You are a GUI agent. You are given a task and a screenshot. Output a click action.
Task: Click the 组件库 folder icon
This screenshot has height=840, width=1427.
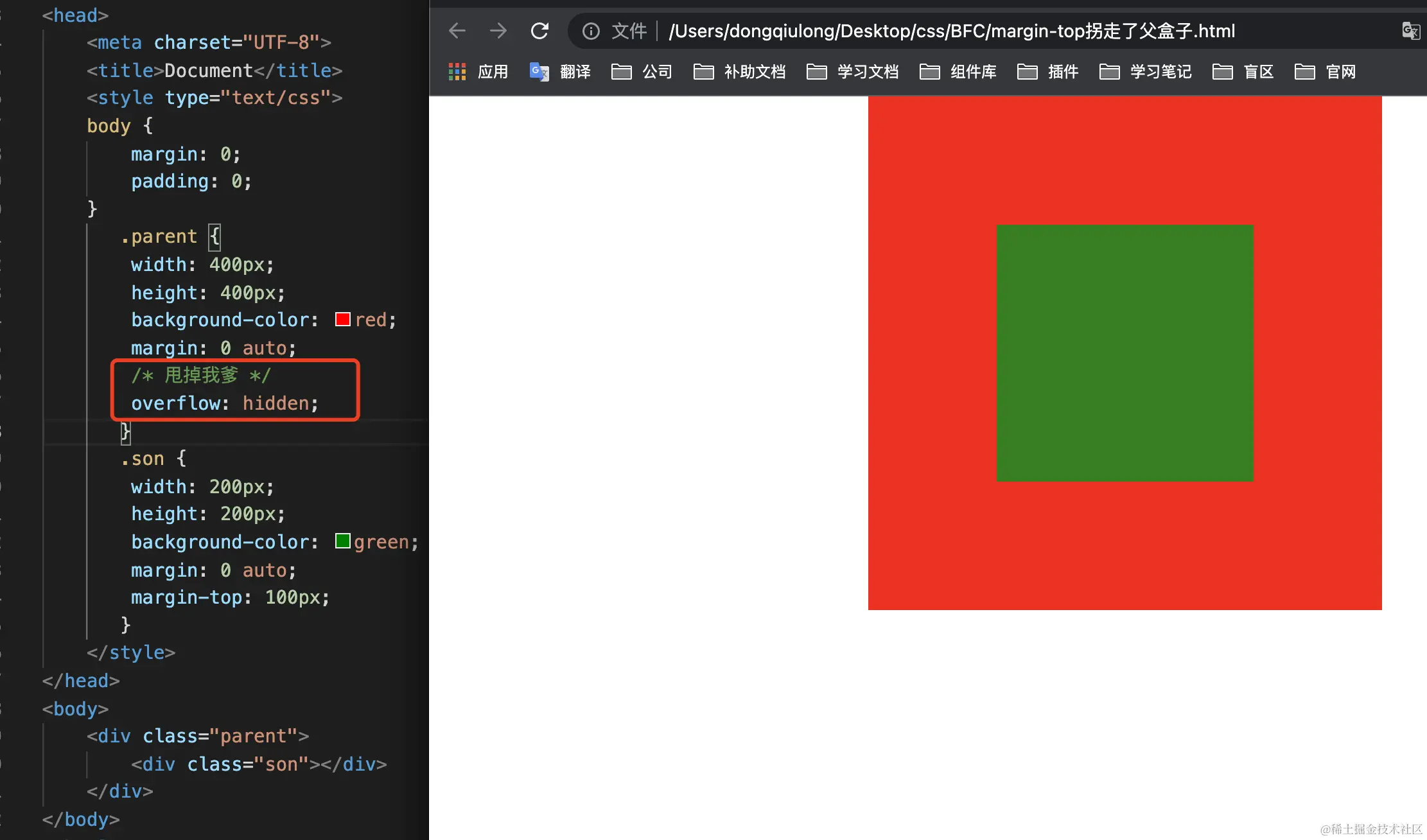(x=929, y=71)
